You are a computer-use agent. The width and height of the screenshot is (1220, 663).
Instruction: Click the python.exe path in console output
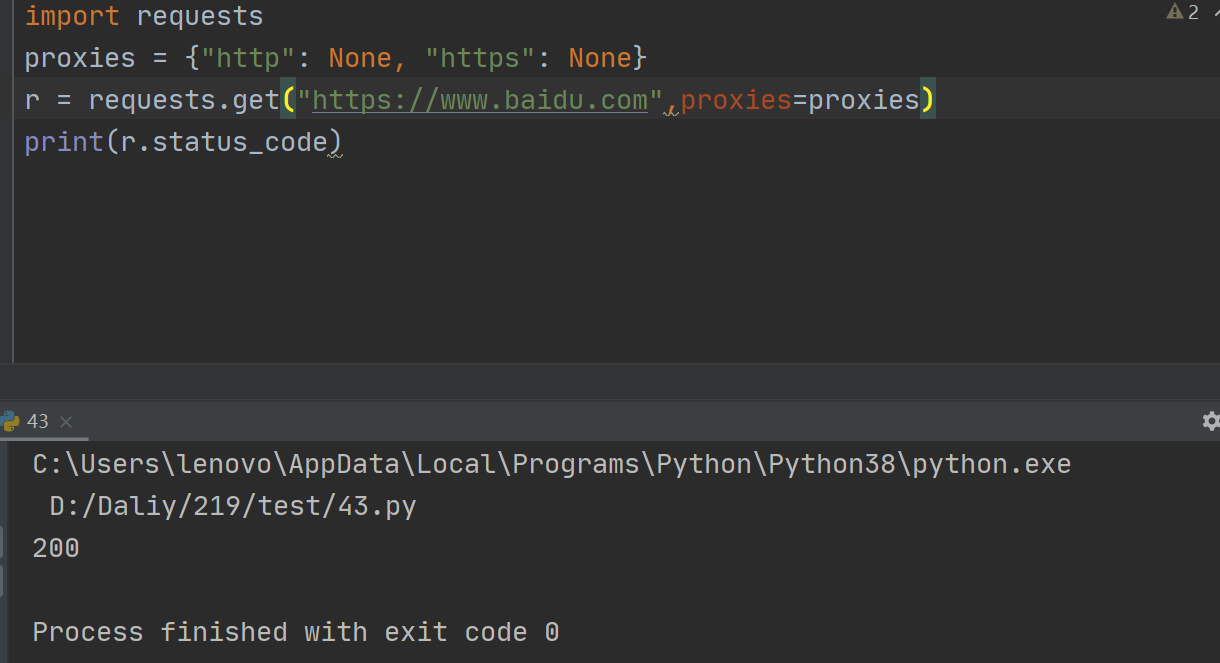(550, 463)
